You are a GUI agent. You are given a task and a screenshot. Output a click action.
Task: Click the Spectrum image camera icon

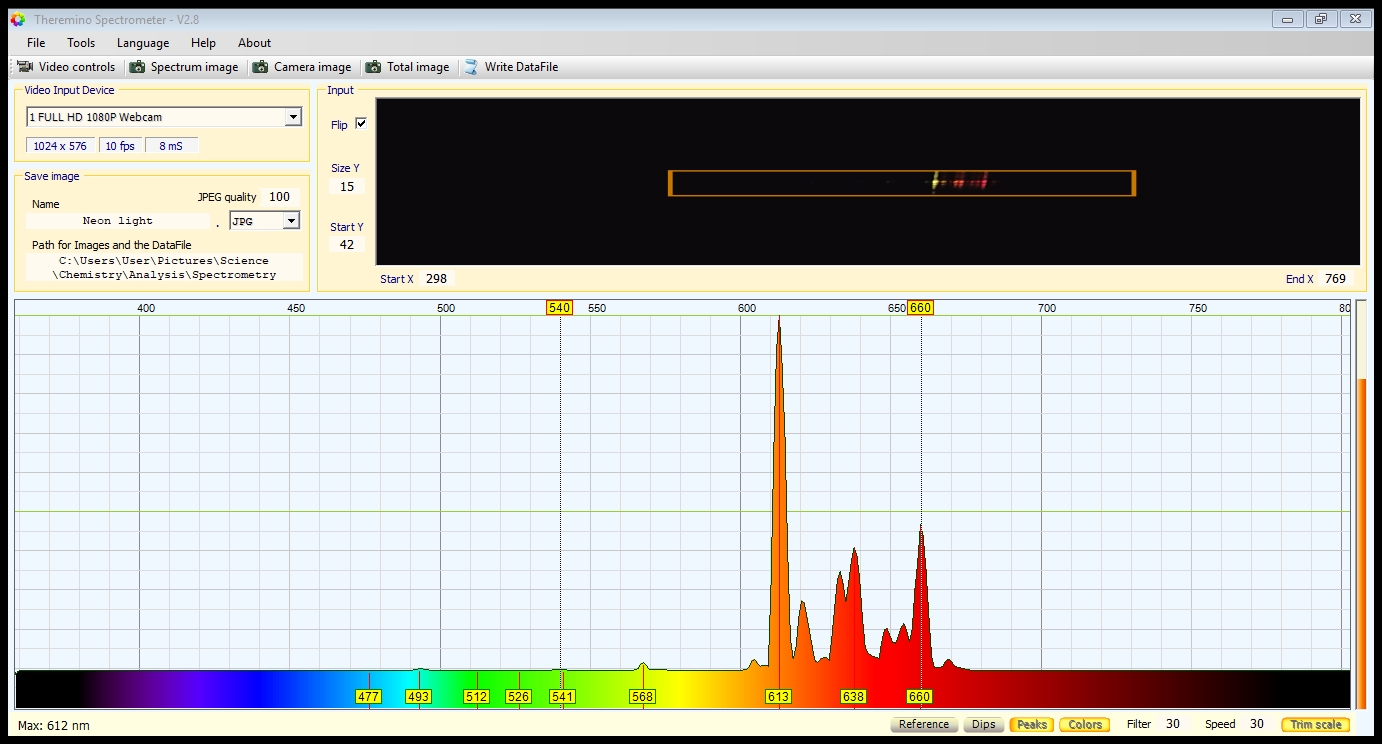click(137, 67)
